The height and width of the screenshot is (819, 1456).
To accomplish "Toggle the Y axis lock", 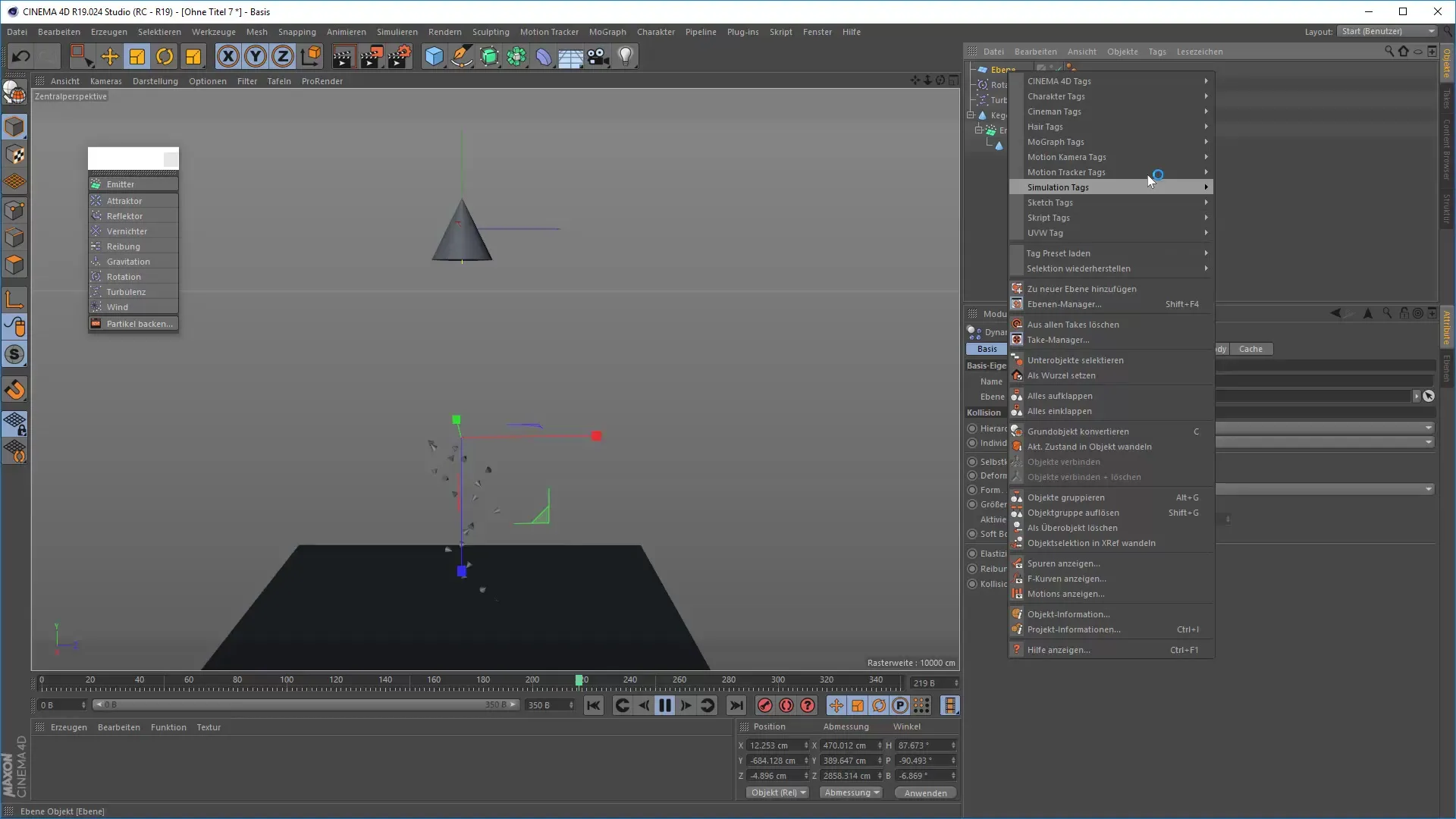I will tap(256, 56).
